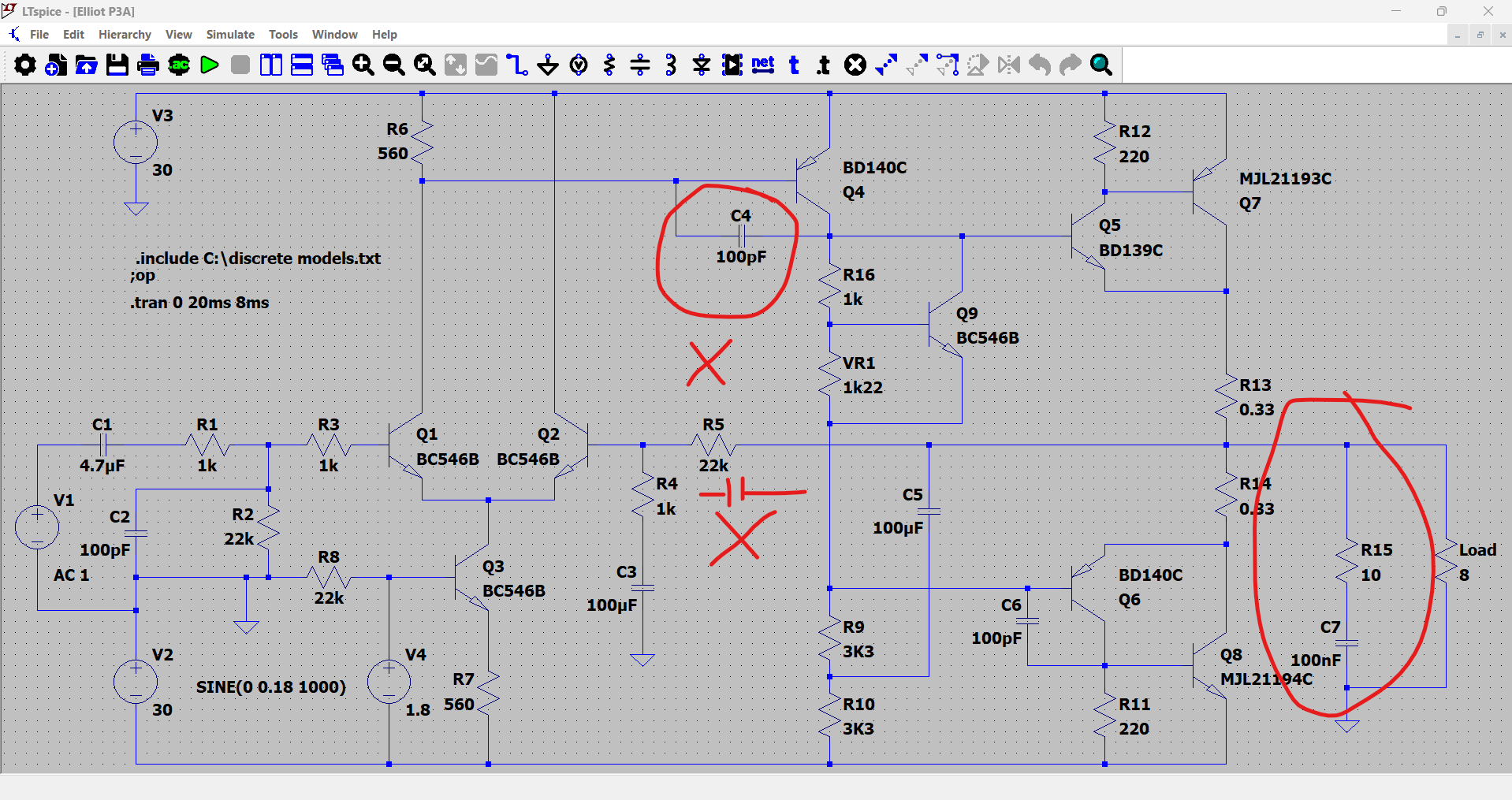Print the schematic
The width and height of the screenshot is (1512, 800).
pyautogui.click(x=148, y=65)
